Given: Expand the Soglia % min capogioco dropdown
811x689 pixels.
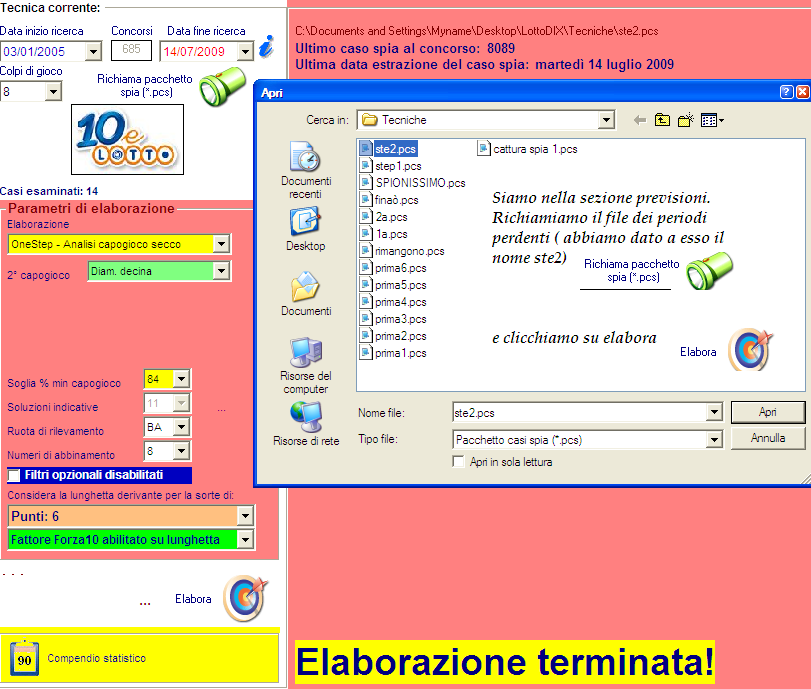Looking at the screenshot, I should coord(181,379).
